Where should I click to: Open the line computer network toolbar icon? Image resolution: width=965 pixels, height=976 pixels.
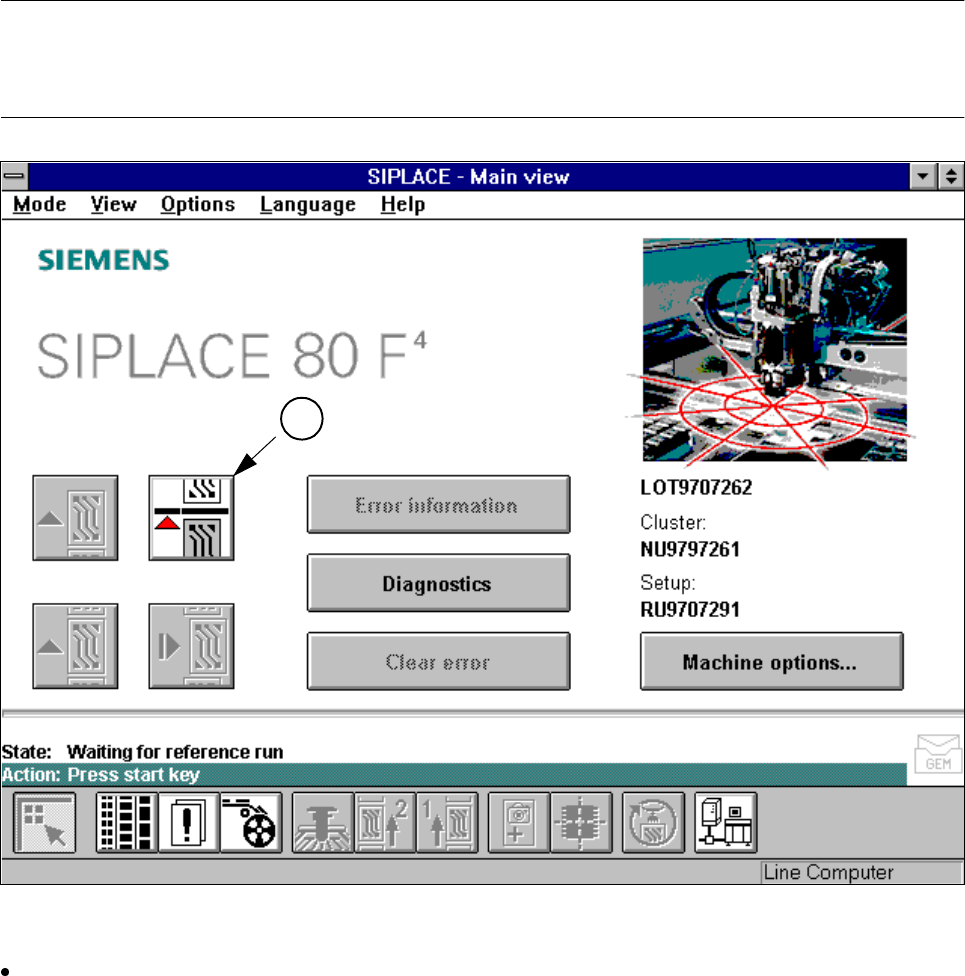[x=725, y=822]
